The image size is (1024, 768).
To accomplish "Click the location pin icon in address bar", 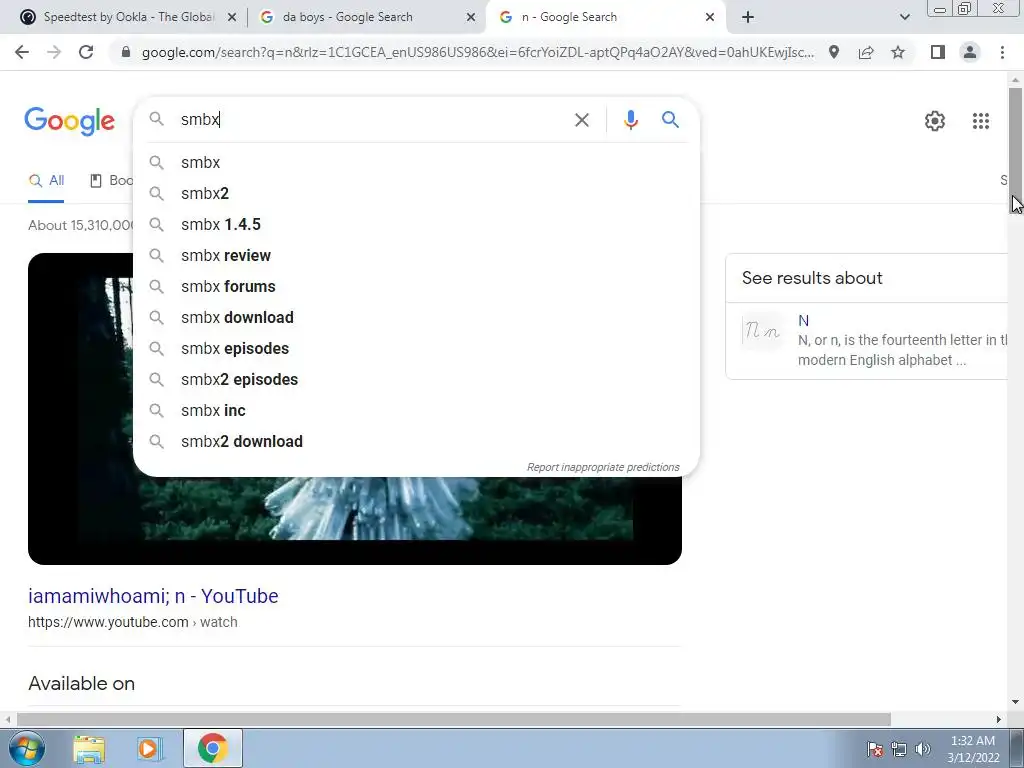I will pyautogui.click(x=834, y=52).
